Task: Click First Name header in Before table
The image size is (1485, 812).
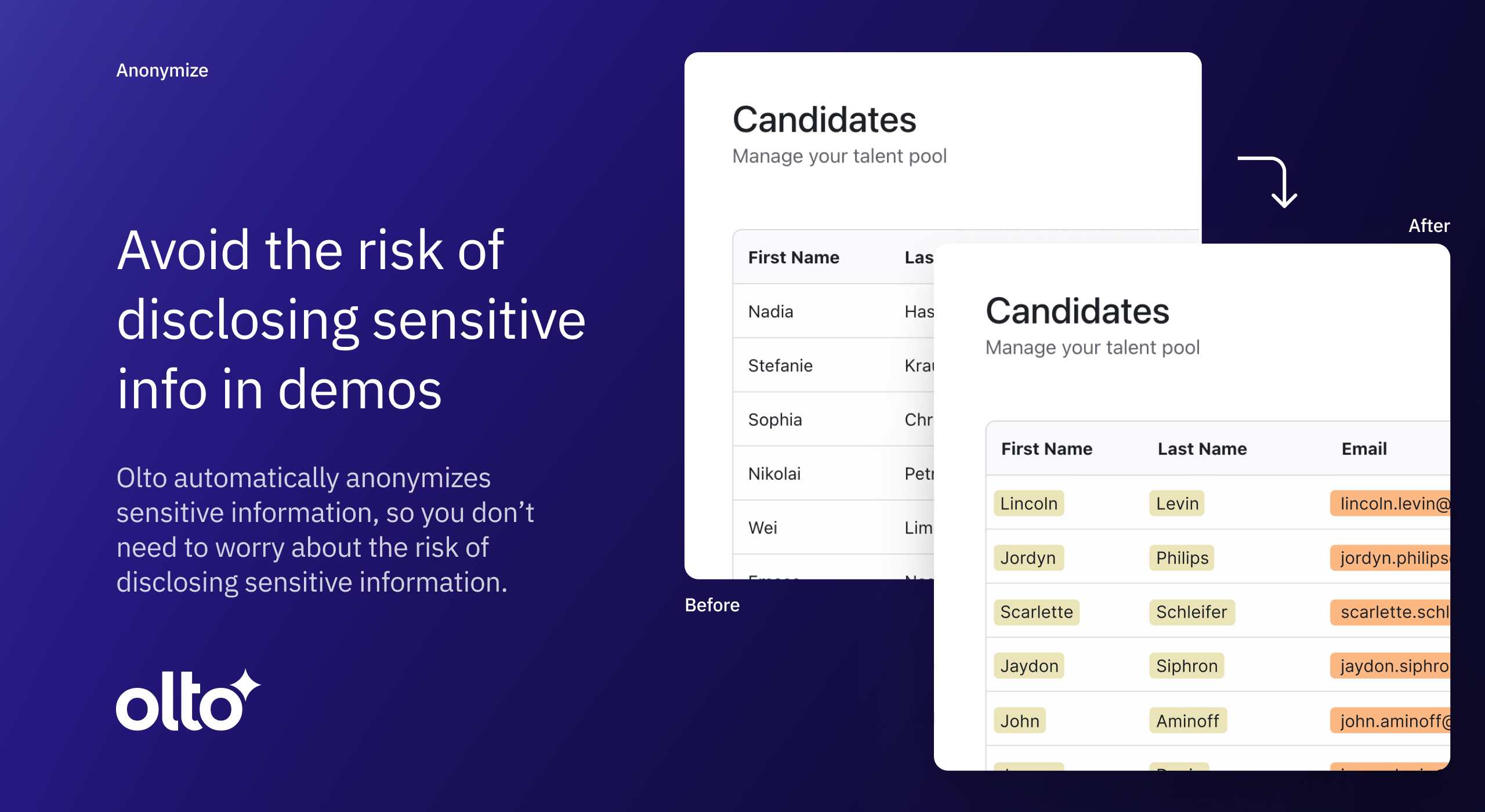Action: click(794, 257)
